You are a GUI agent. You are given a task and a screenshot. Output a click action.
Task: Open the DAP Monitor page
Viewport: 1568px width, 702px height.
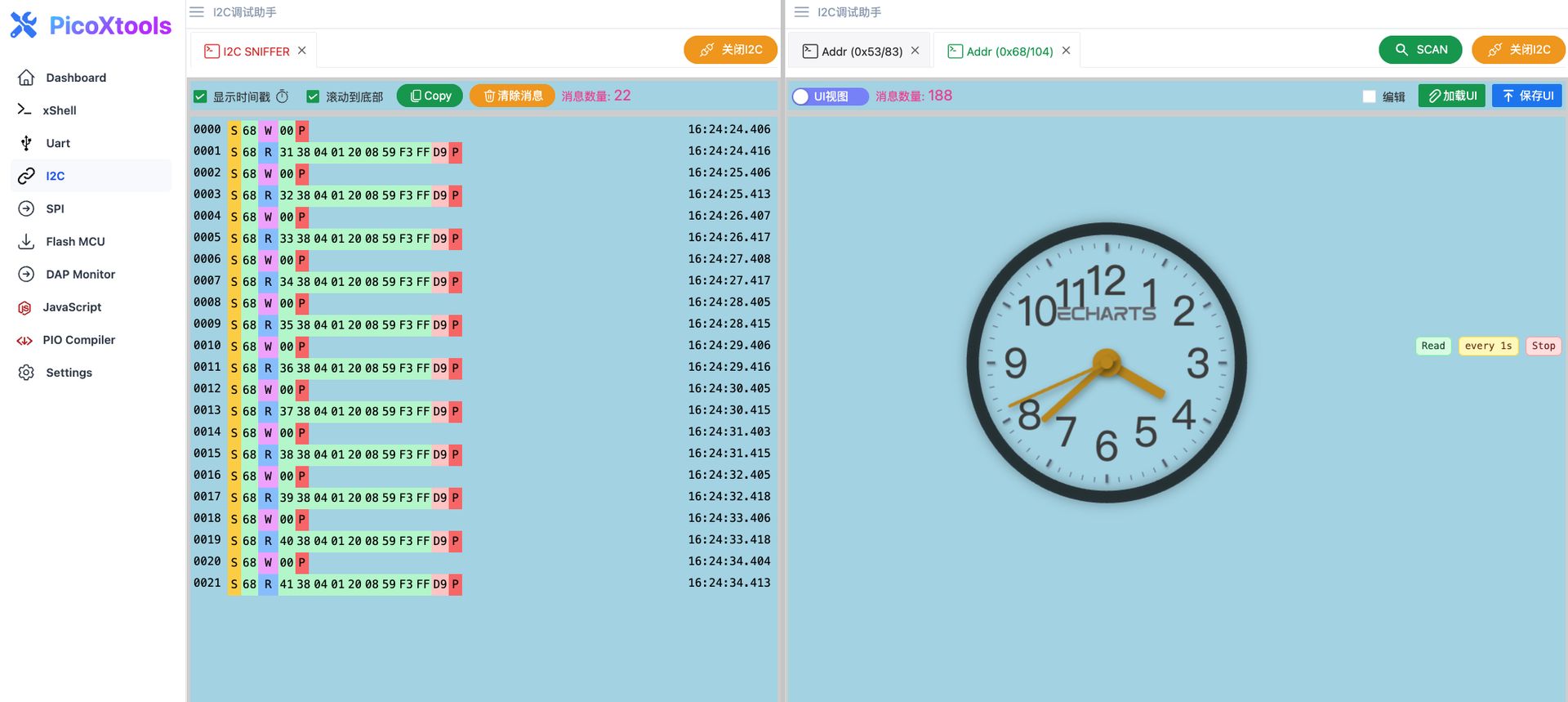[80, 274]
